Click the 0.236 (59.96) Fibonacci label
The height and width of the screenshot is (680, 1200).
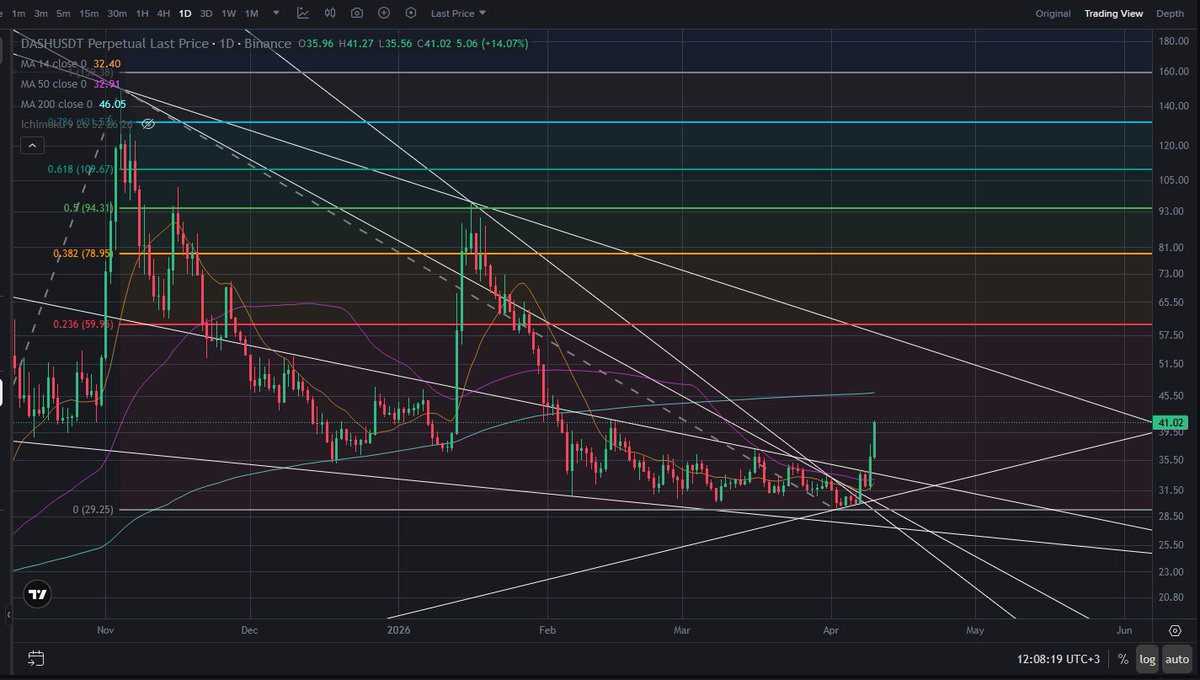click(x=83, y=324)
